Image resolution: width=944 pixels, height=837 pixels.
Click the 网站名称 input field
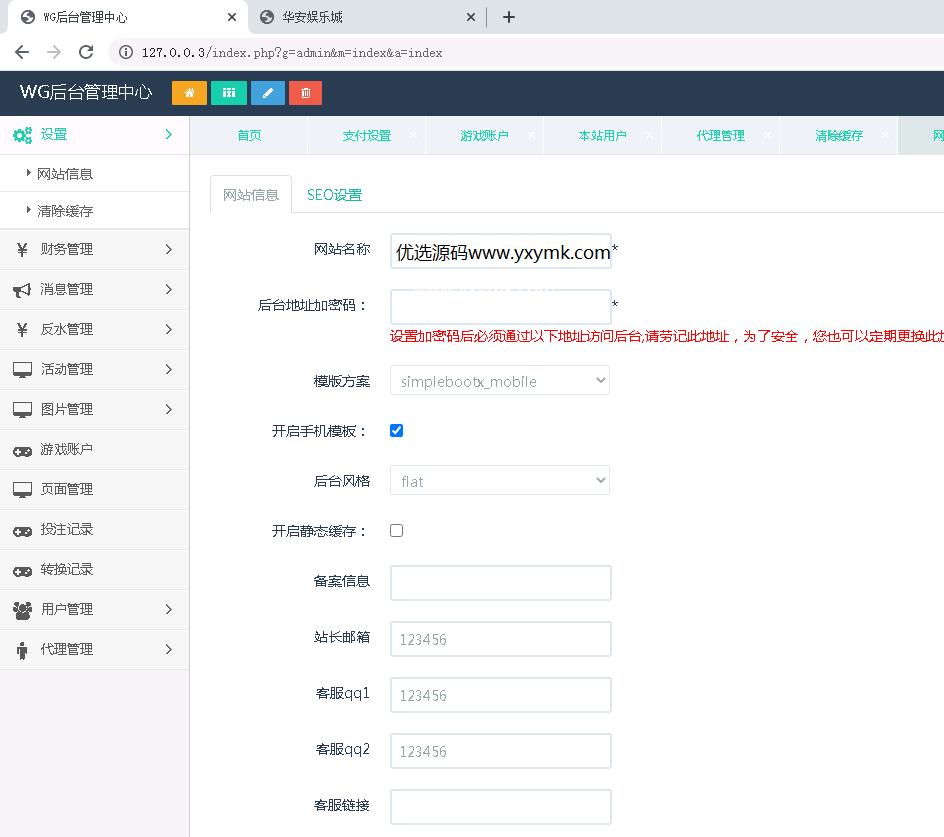pos(501,251)
